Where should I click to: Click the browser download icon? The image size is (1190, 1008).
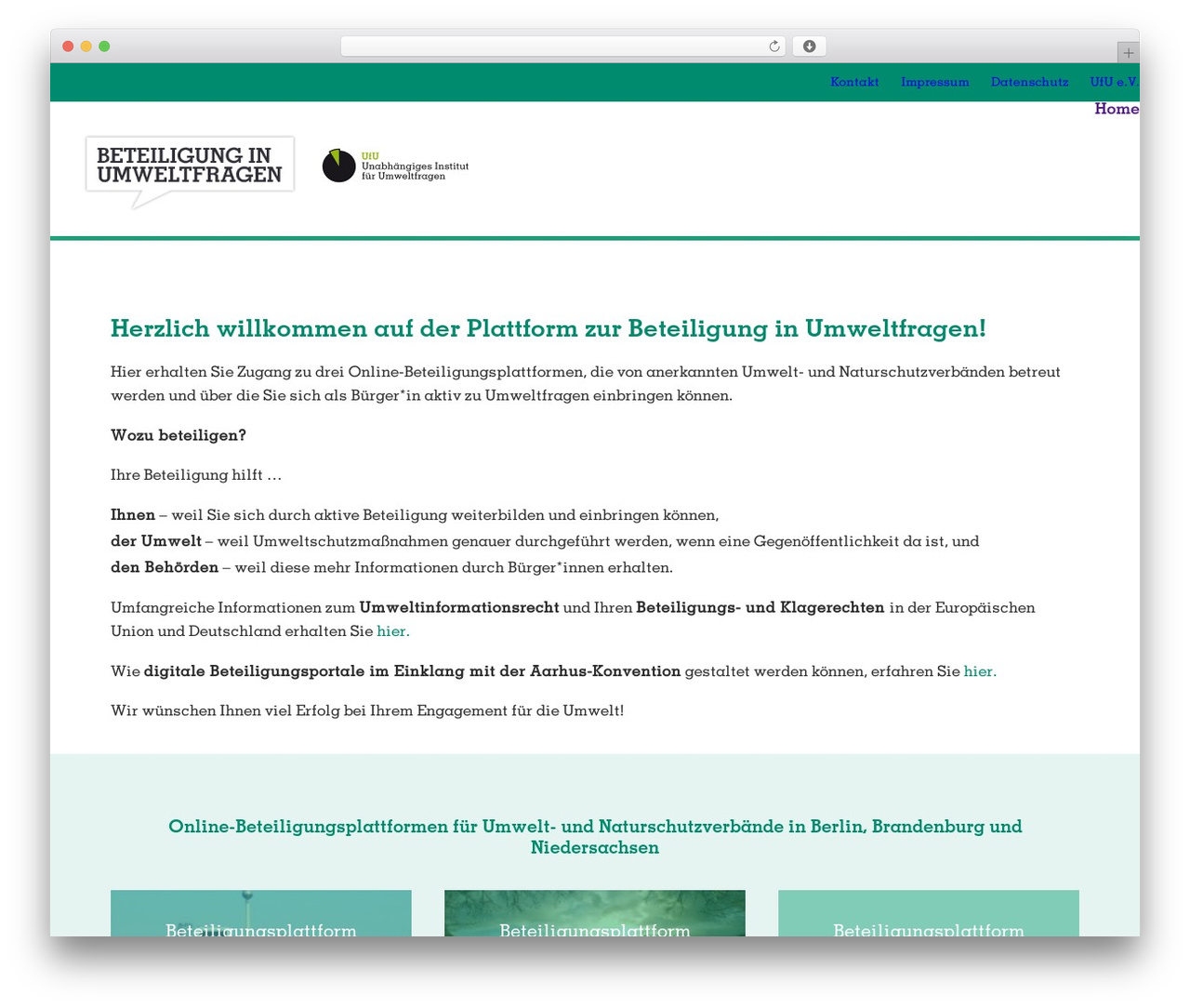(809, 46)
